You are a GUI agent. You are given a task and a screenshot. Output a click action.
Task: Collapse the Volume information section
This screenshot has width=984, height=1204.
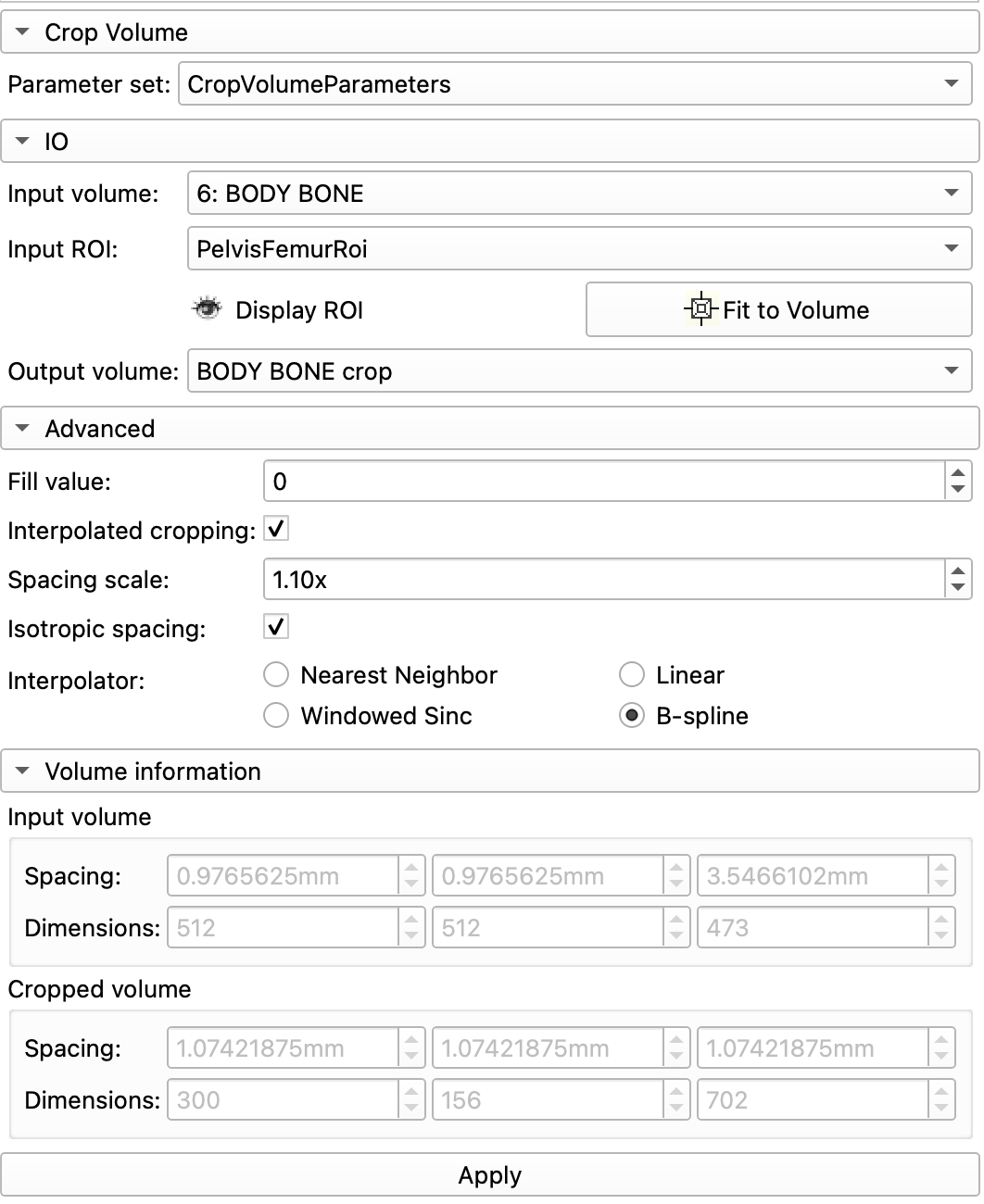pos(490,771)
